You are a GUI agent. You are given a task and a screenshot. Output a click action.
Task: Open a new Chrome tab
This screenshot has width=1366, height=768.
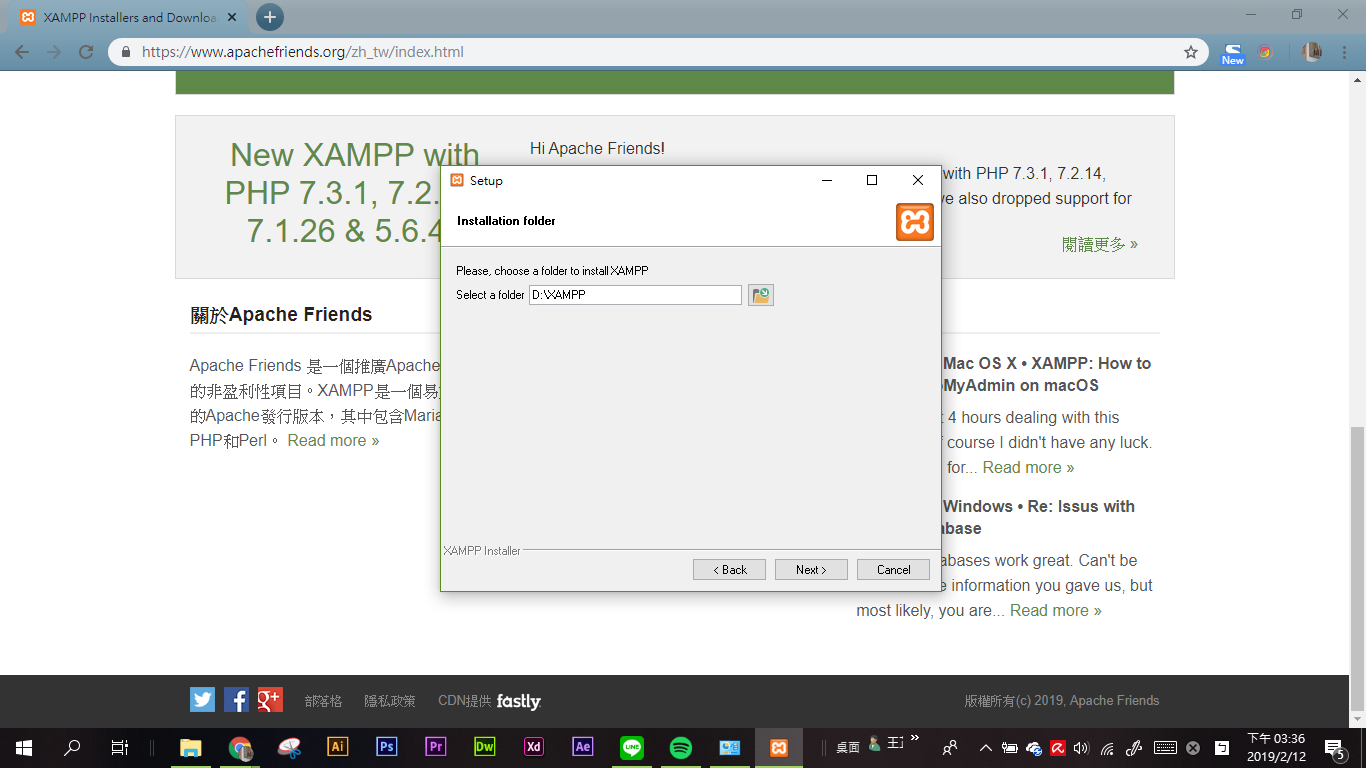(270, 17)
